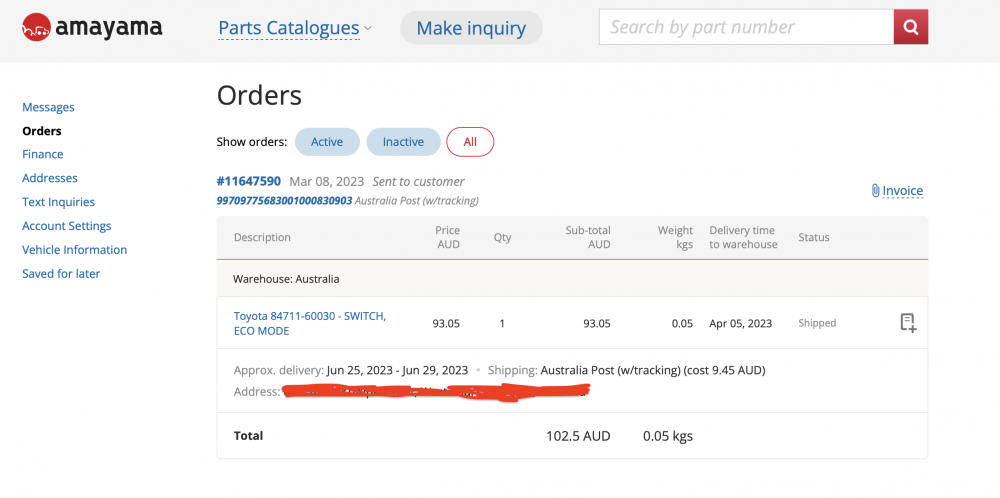The height and width of the screenshot is (498, 1000).
Task: Select Orders in the sidebar
Action: [42, 131]
